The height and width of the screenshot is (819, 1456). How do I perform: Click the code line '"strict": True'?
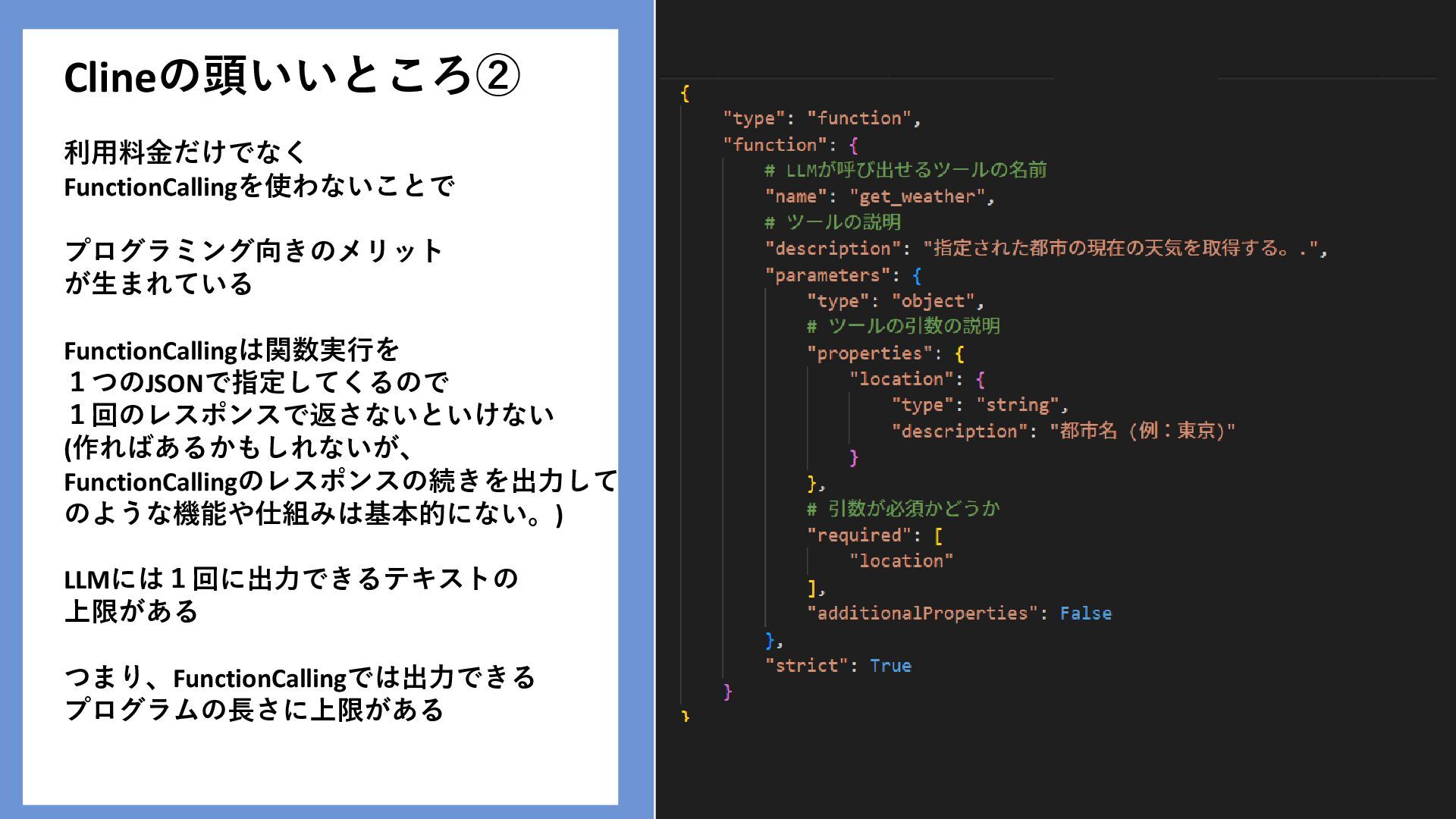coord(838,666)
